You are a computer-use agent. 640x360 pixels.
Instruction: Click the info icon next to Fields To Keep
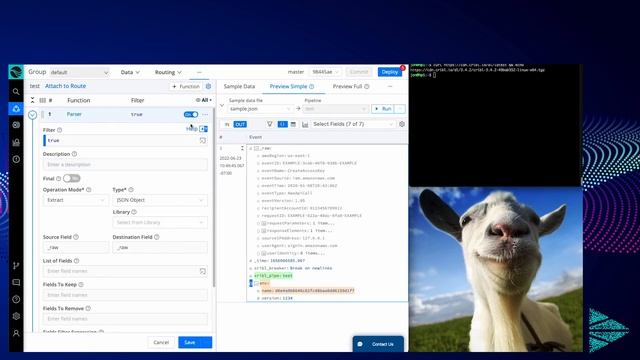(x=81, y=284)
